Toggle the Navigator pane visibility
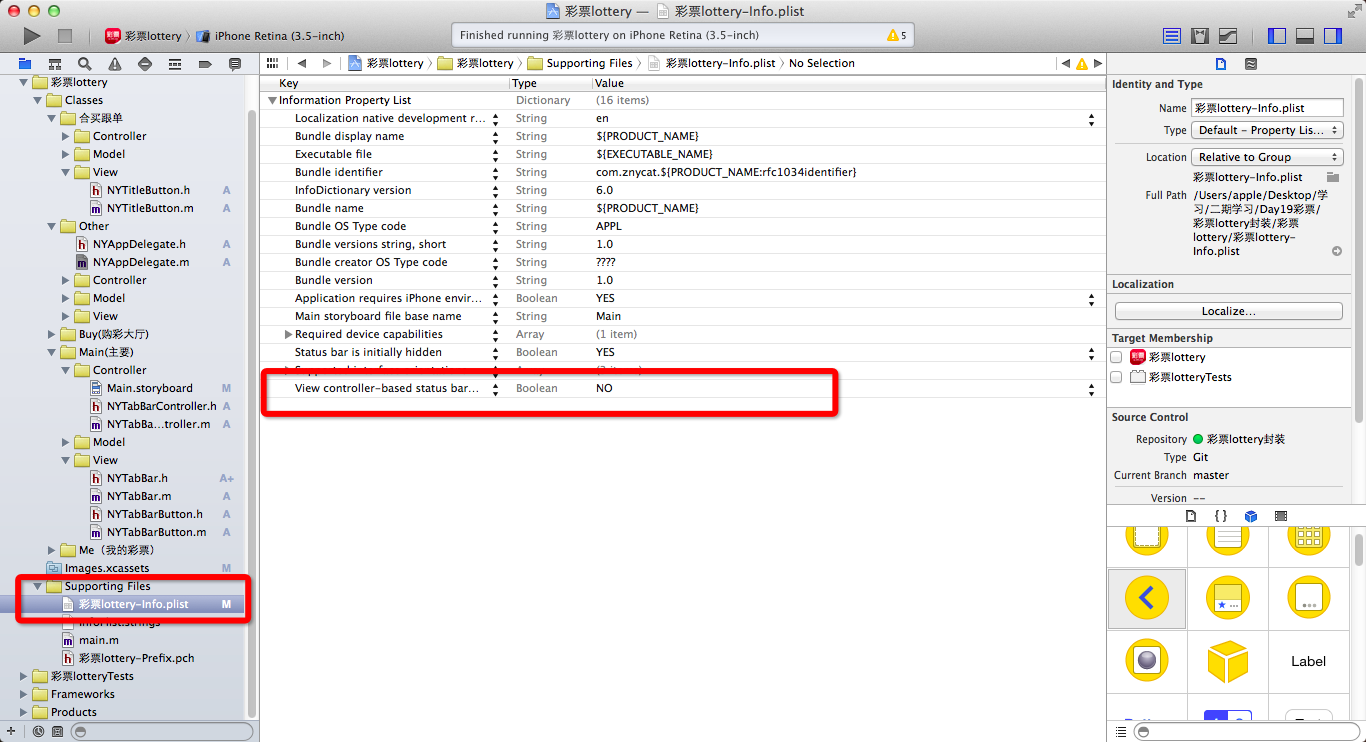 point(1277,36)
